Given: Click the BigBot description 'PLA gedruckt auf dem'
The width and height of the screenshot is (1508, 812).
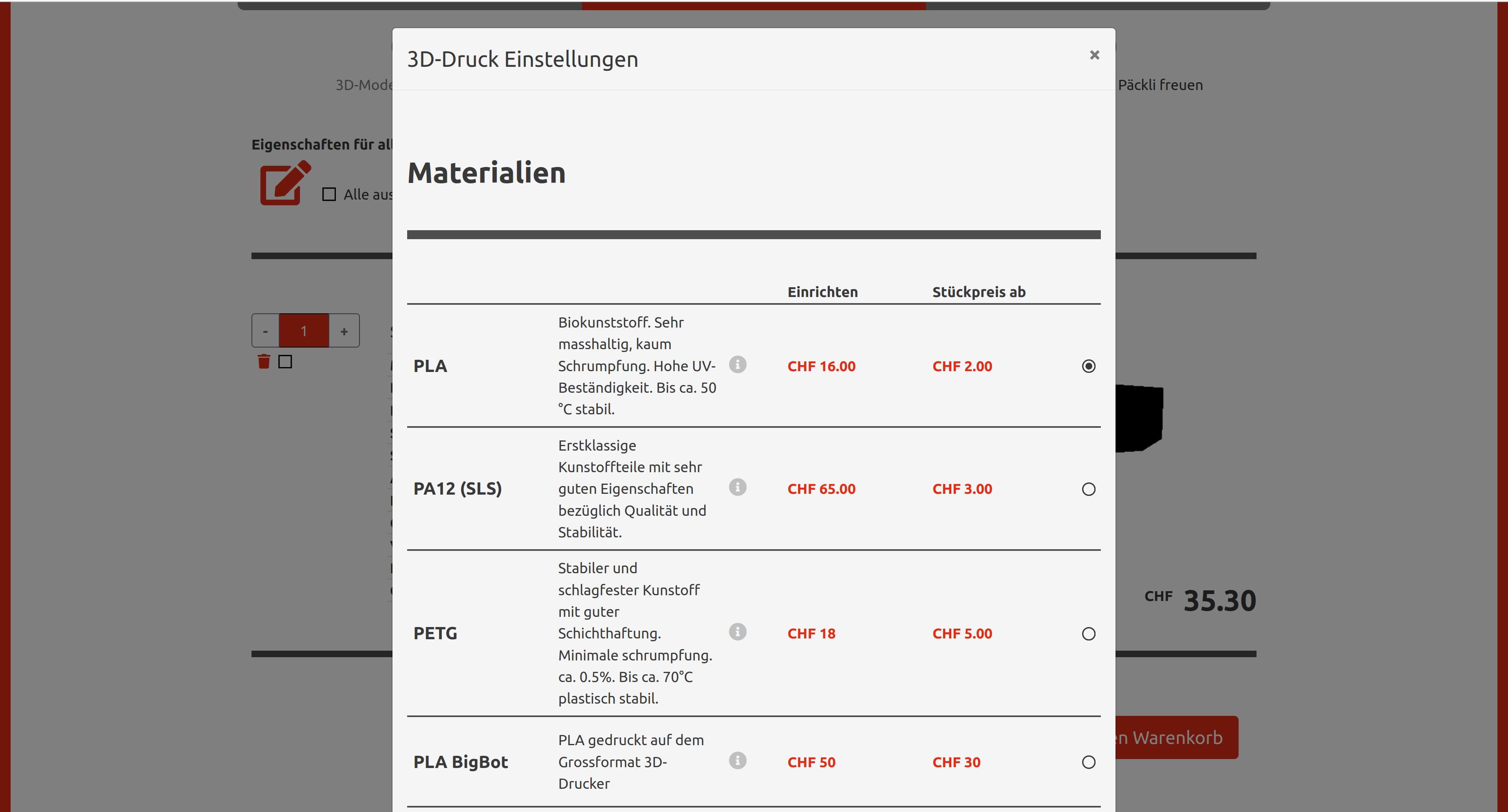Looking at the screenshot, I should [631, 762].
